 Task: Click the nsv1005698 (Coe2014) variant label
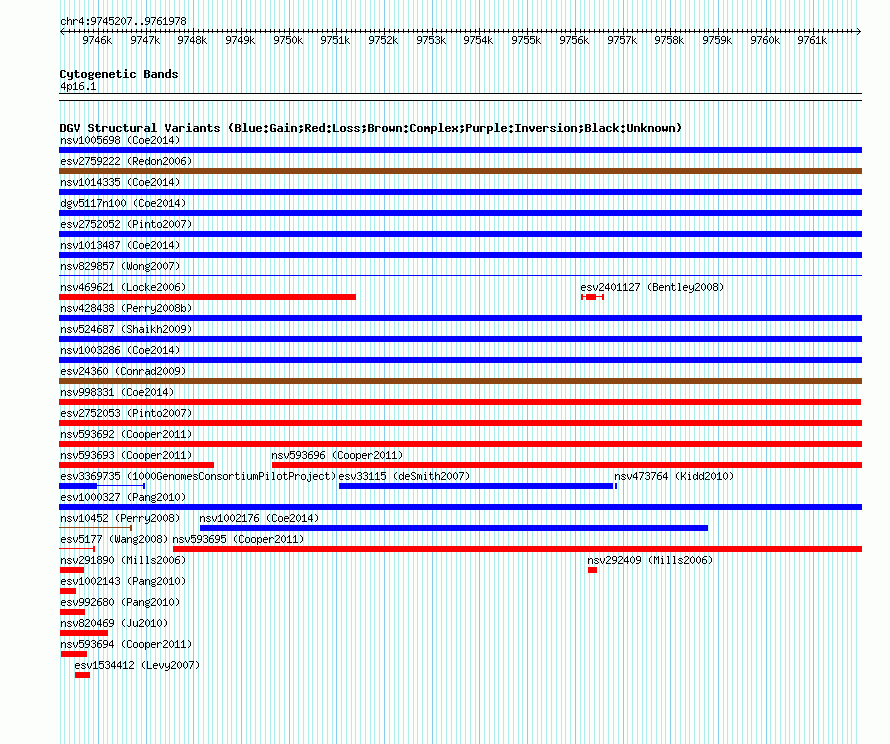pyautogui.click(x=120, y=140)
